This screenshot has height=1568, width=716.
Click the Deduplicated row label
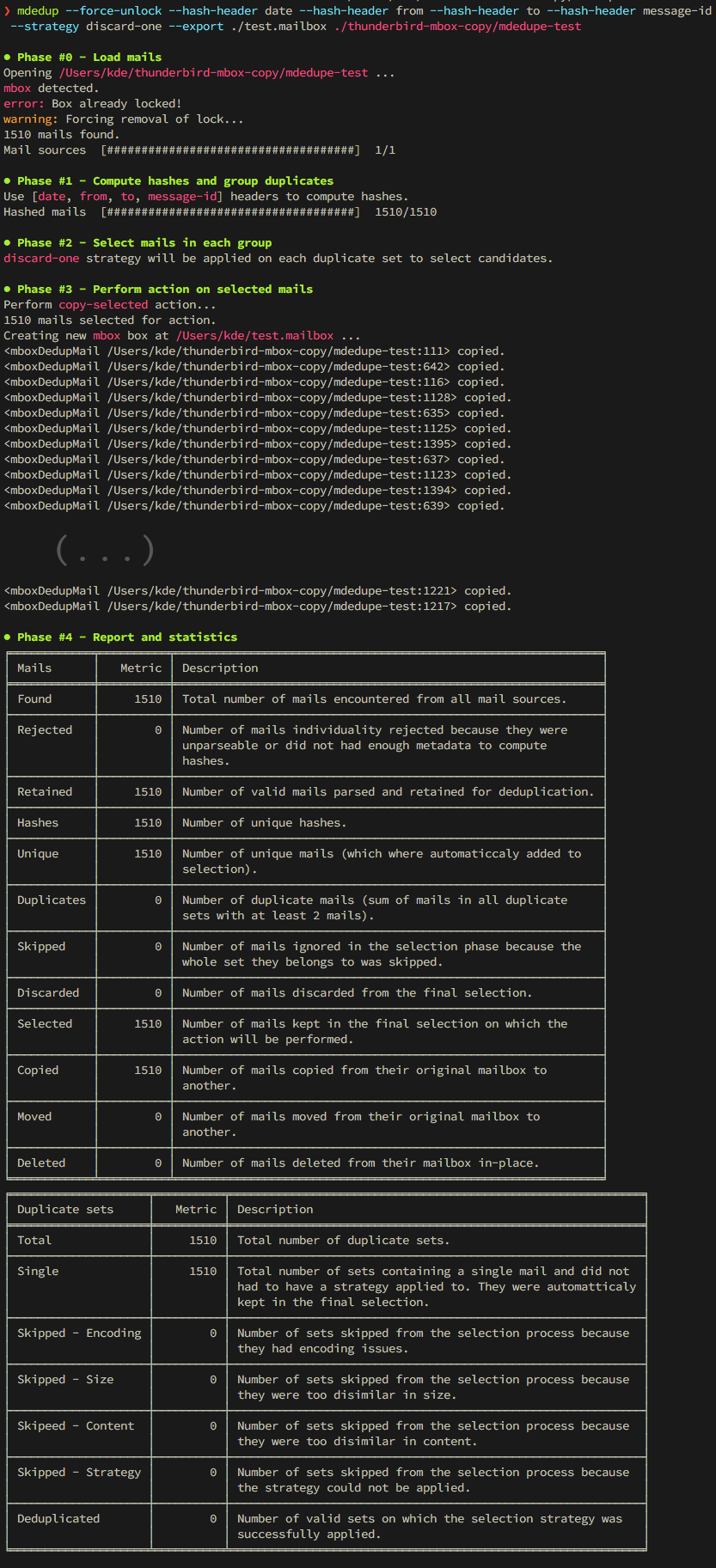click(58, 1519)
